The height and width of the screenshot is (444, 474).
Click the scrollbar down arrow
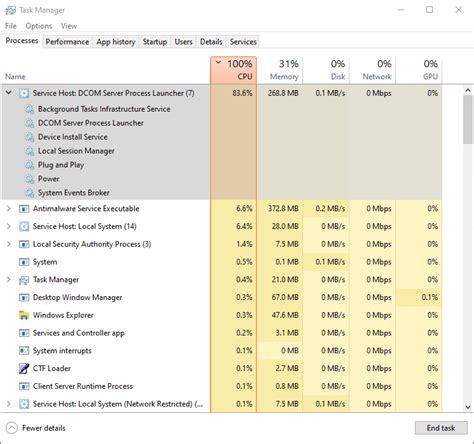point(468,407)
